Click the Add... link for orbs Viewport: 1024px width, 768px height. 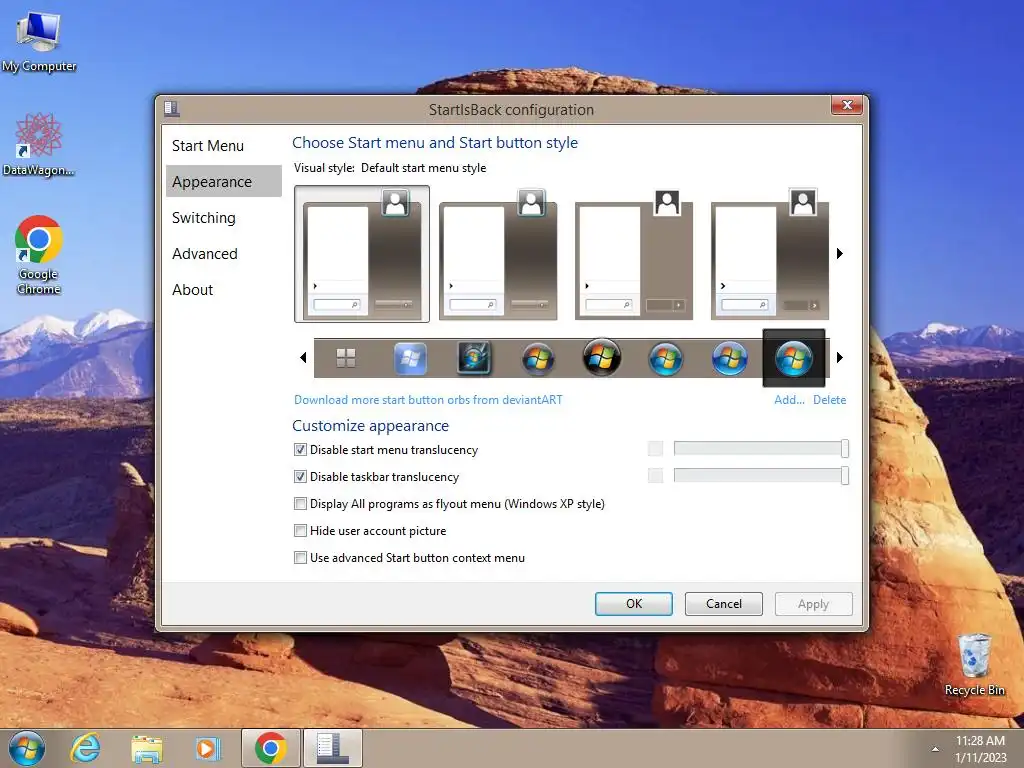click(x=789, y=400)
